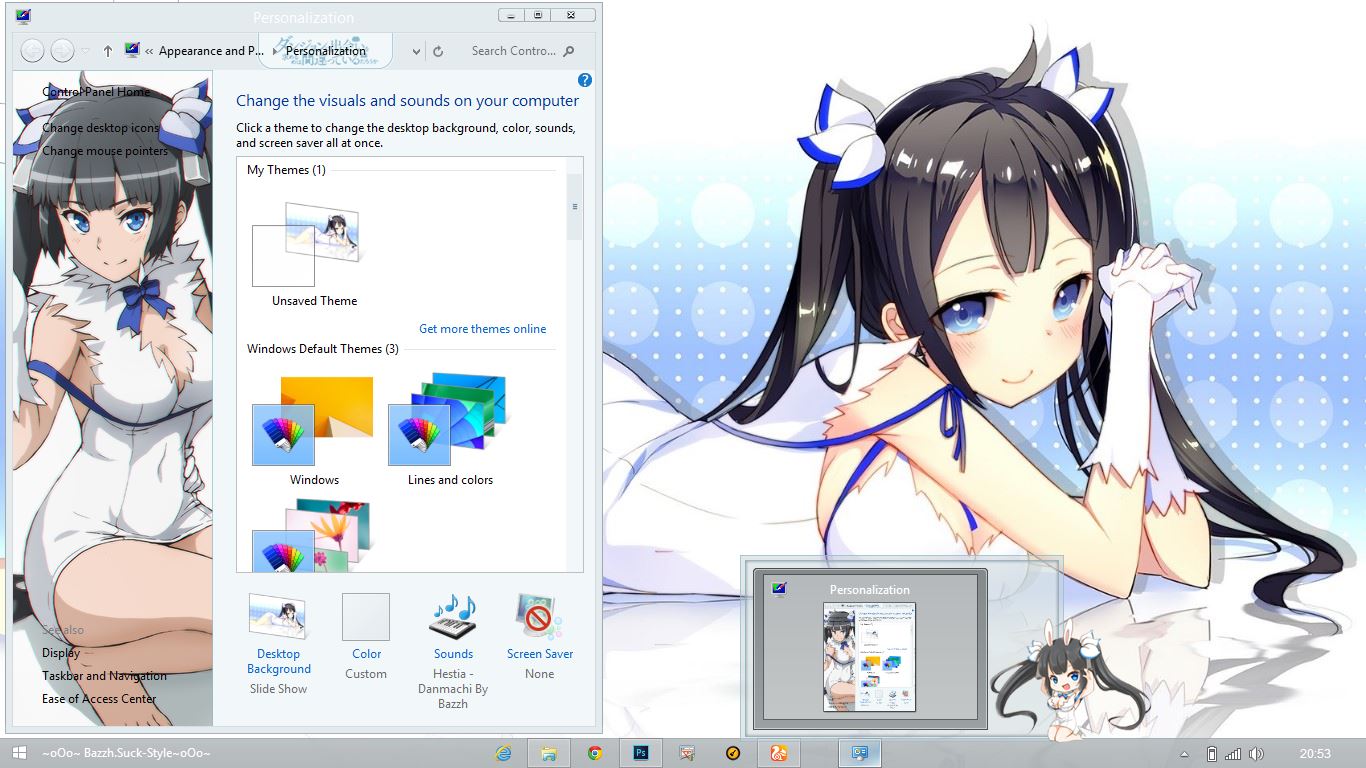Viewport: 1366px width, 768px height.
Task: Show hidden system tray icons
Action: click(x=1185, y=754)
